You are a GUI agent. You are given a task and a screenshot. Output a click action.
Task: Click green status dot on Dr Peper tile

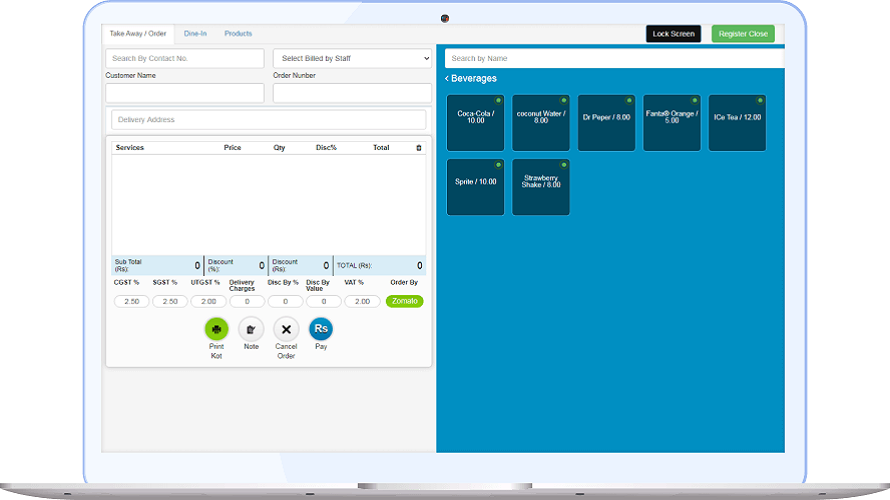pyautogui.click(x=629, y=100)
